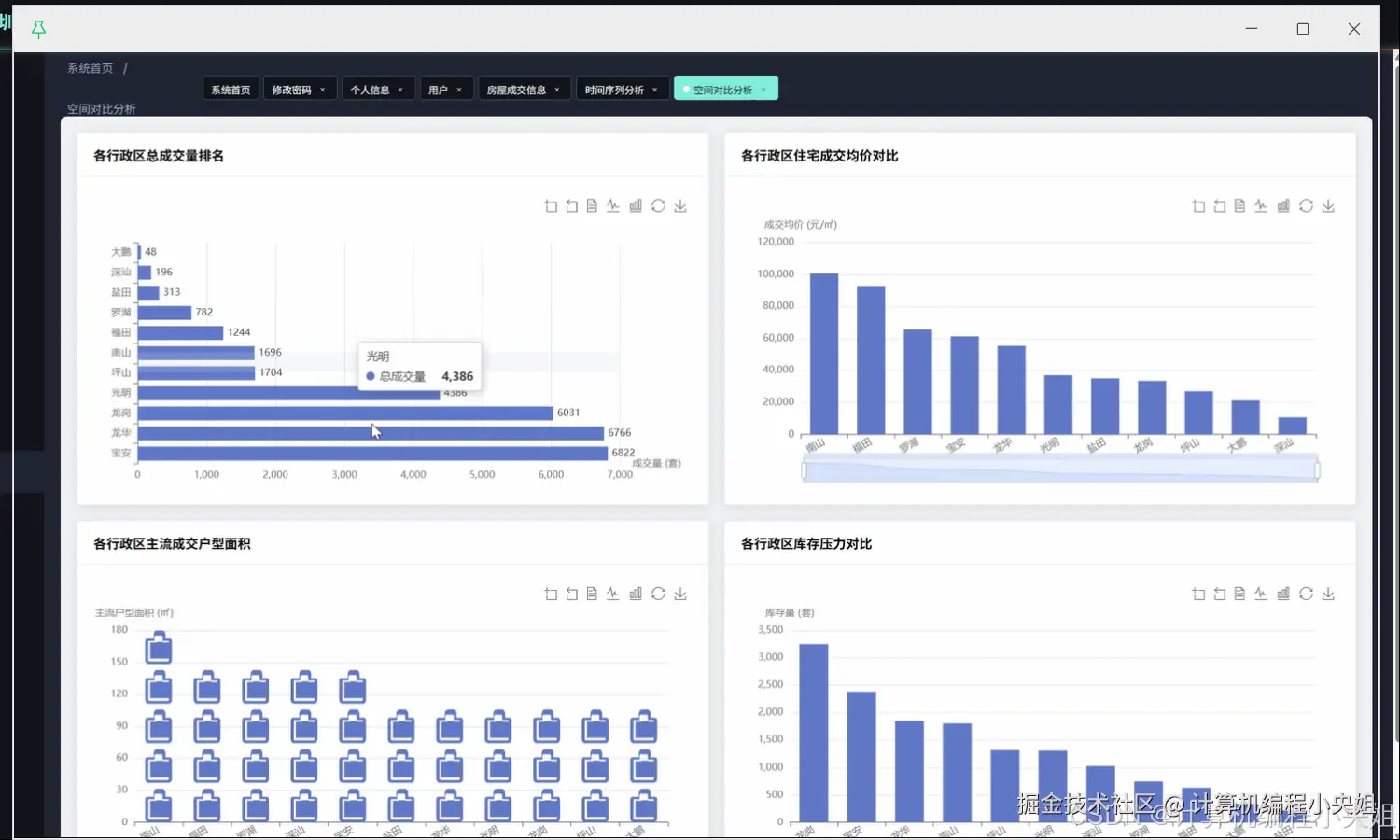Click the 宝安 bar showing 6822

pos(373,453)
